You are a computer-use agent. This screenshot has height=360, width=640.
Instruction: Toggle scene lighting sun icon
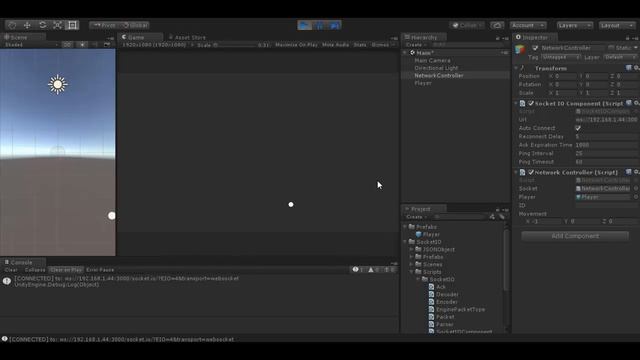pyautogui.click(x=82, y=45)
